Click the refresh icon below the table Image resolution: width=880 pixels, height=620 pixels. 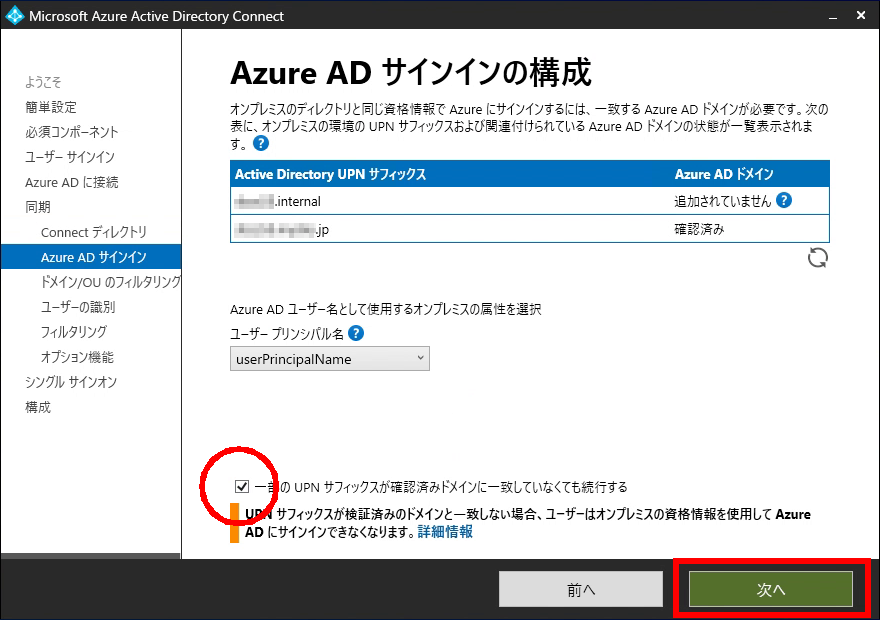point(818,258)
